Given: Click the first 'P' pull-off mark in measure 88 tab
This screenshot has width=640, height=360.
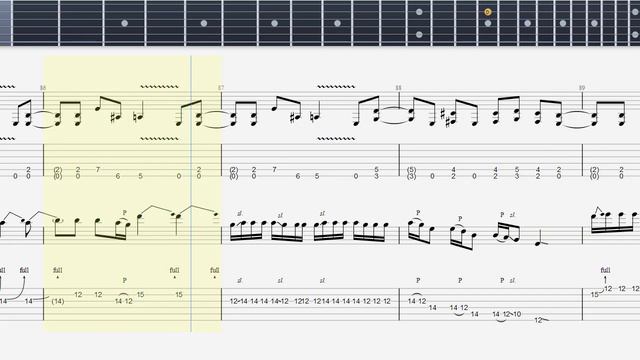Looking at the screenshot, I should (418, 280).
